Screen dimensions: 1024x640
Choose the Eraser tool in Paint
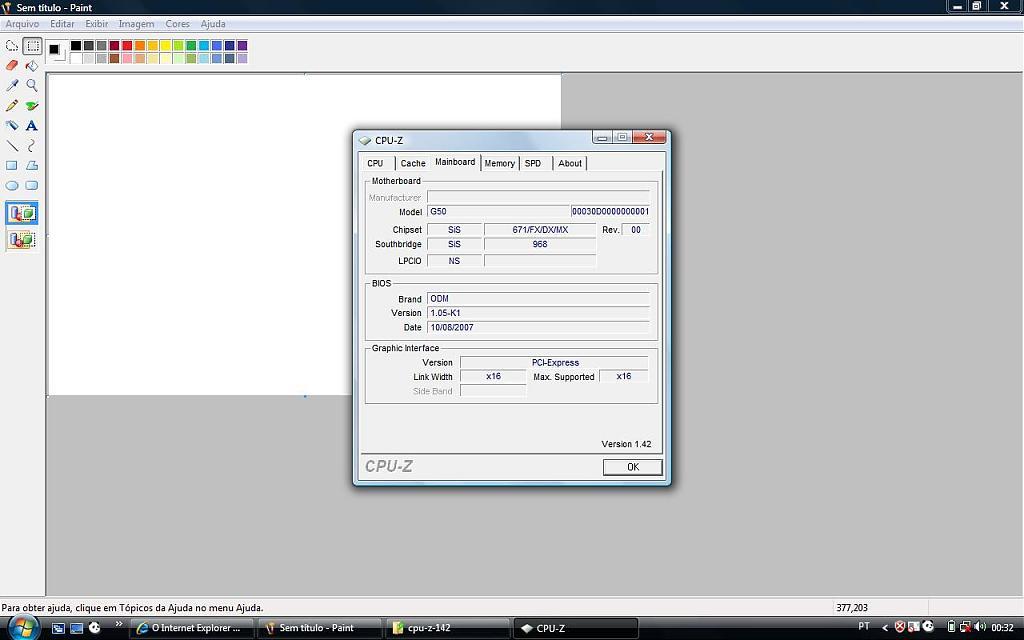[12, 65]
